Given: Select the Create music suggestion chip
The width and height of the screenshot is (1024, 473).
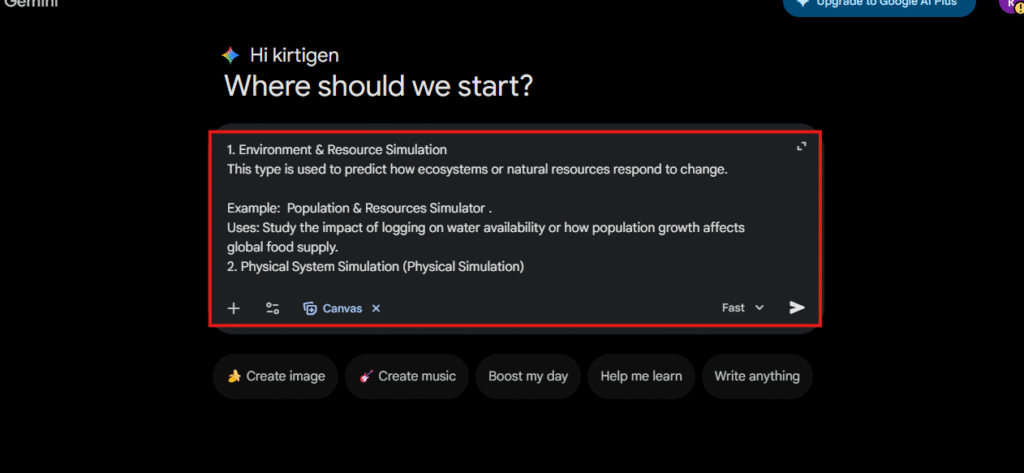Looking at the screenshot, I should [x=406, y=376].
